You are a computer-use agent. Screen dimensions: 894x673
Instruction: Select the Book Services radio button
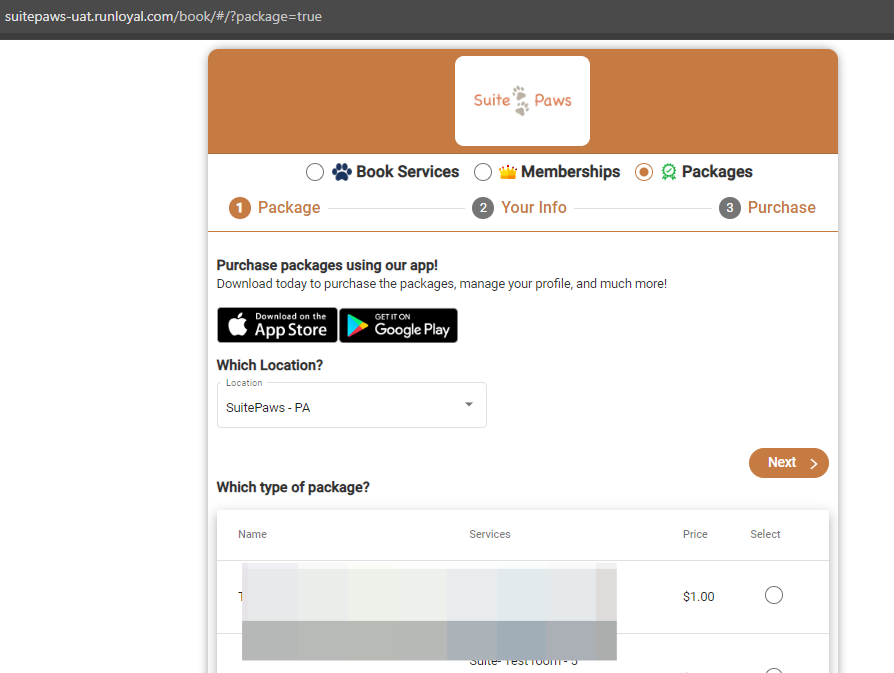coord(315,172)
